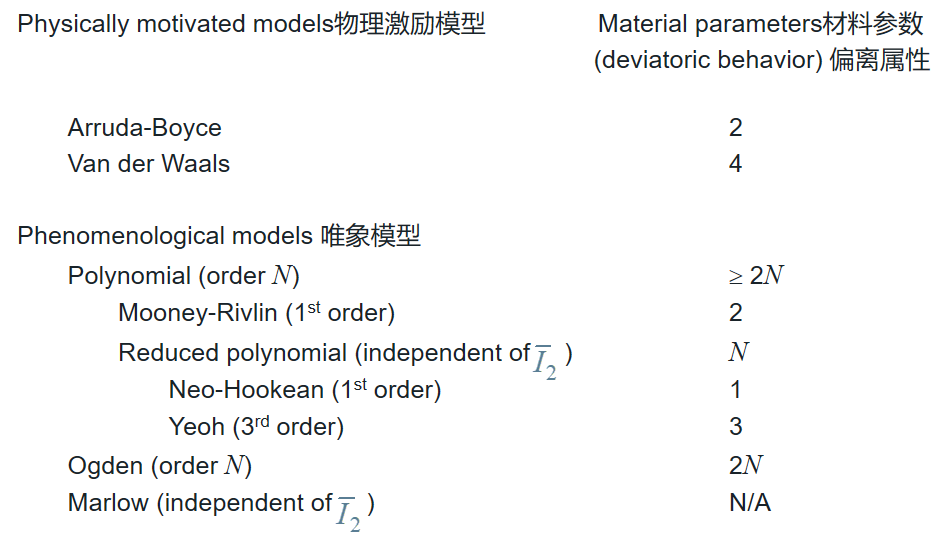The width and height of the screenshot is (931, 536).
Task: Click the I2 symbol in Marlow row
Action: 347,513
